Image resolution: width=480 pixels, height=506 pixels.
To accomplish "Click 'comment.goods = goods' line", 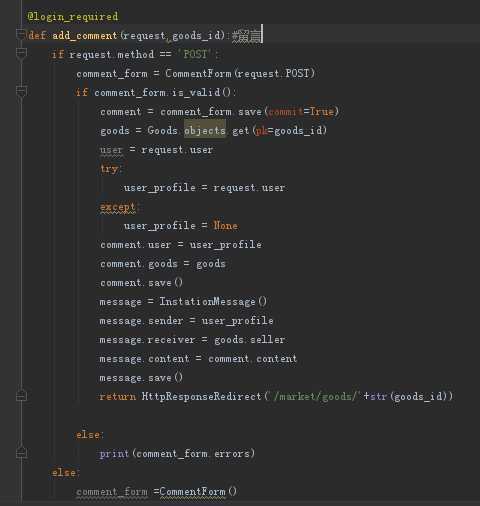I will point(163,264).
